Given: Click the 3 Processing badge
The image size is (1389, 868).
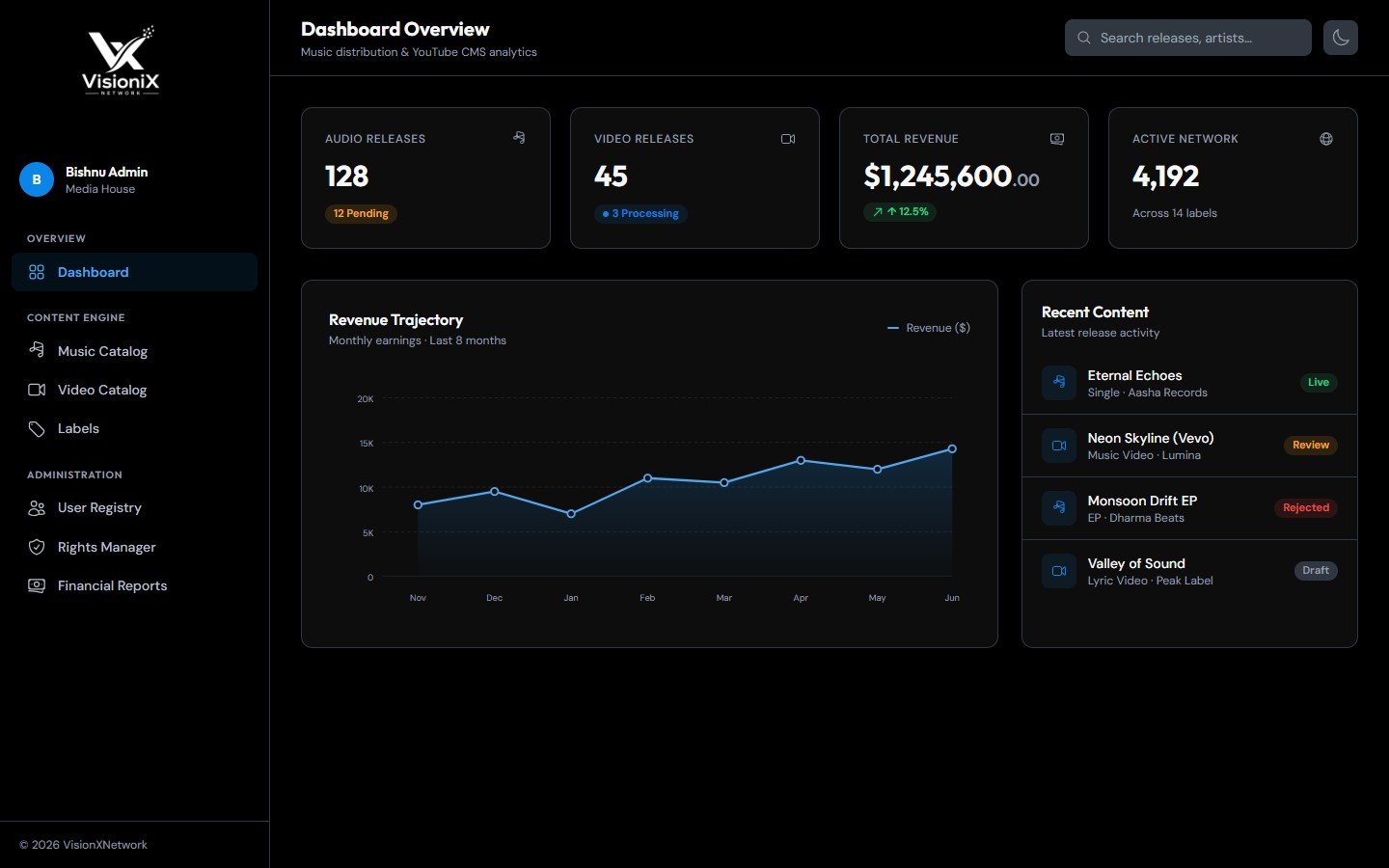Looking at the screenshot, I should (x=640, y=213).
